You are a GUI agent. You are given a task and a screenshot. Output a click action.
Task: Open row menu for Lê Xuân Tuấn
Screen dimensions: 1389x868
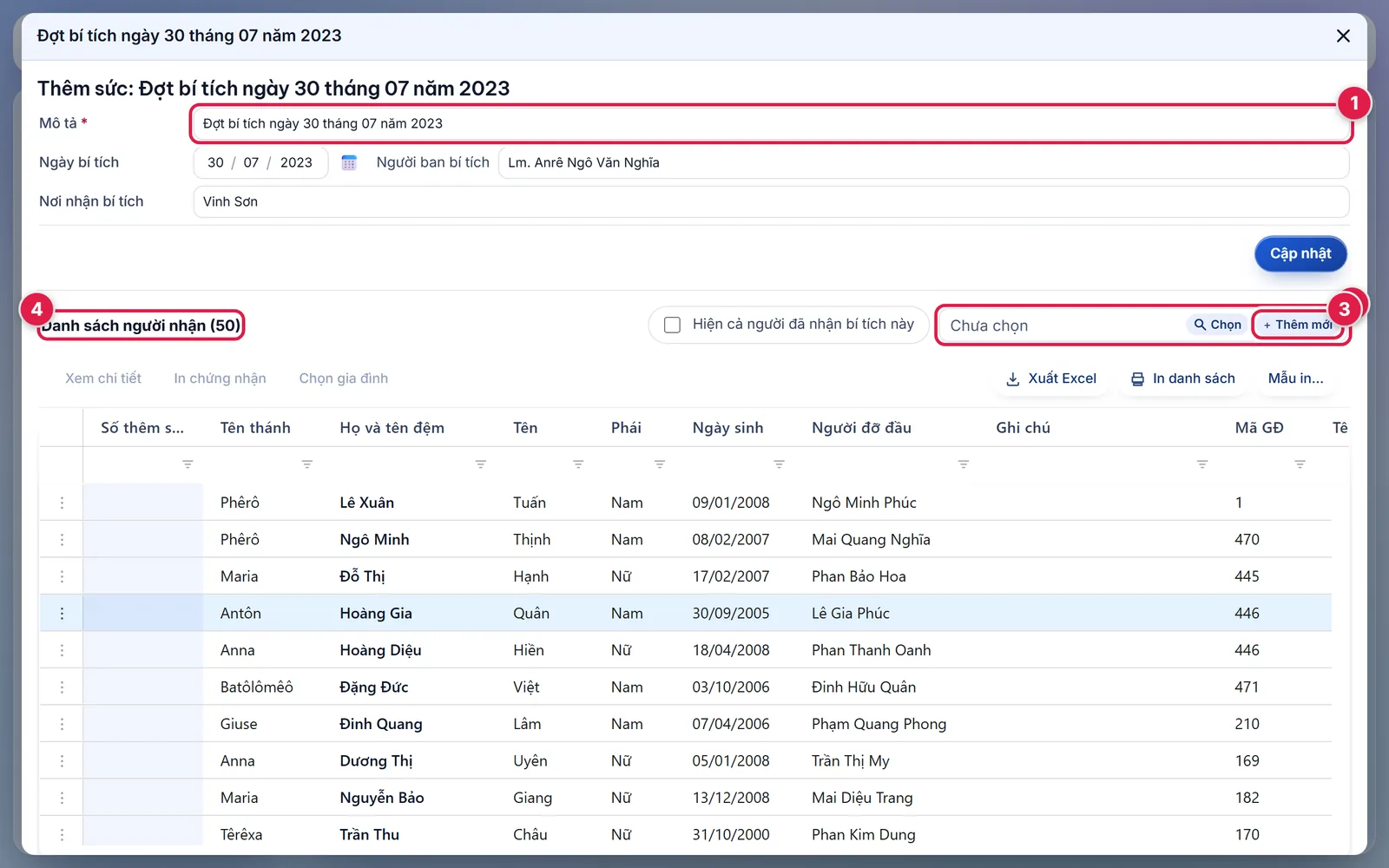62,503
